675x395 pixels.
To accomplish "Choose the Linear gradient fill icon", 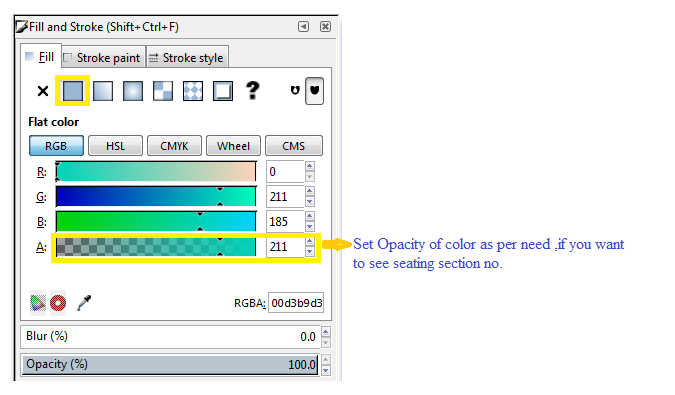I will [103, 91].
